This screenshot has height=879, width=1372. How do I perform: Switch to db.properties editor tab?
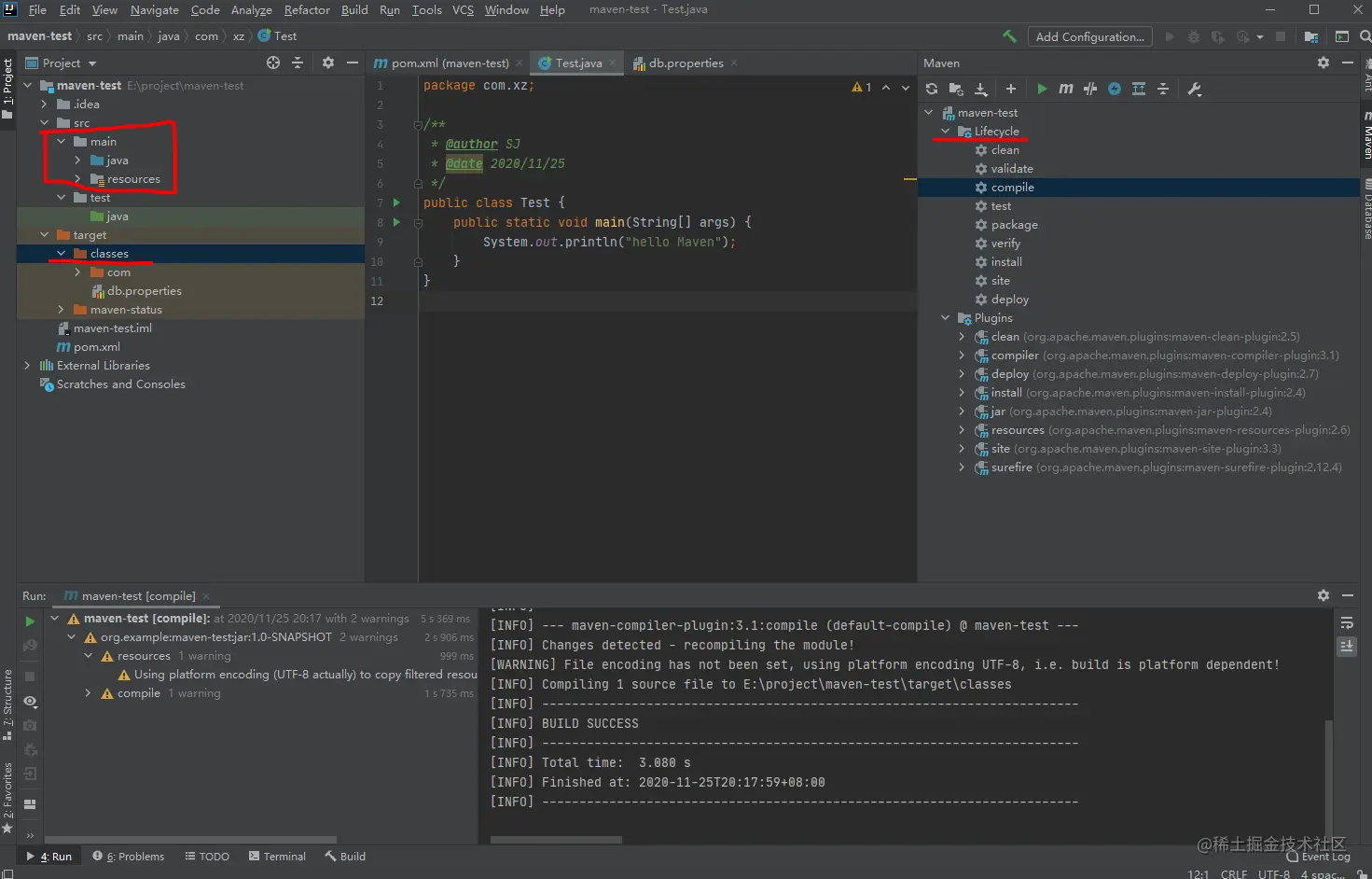point(686,63)
